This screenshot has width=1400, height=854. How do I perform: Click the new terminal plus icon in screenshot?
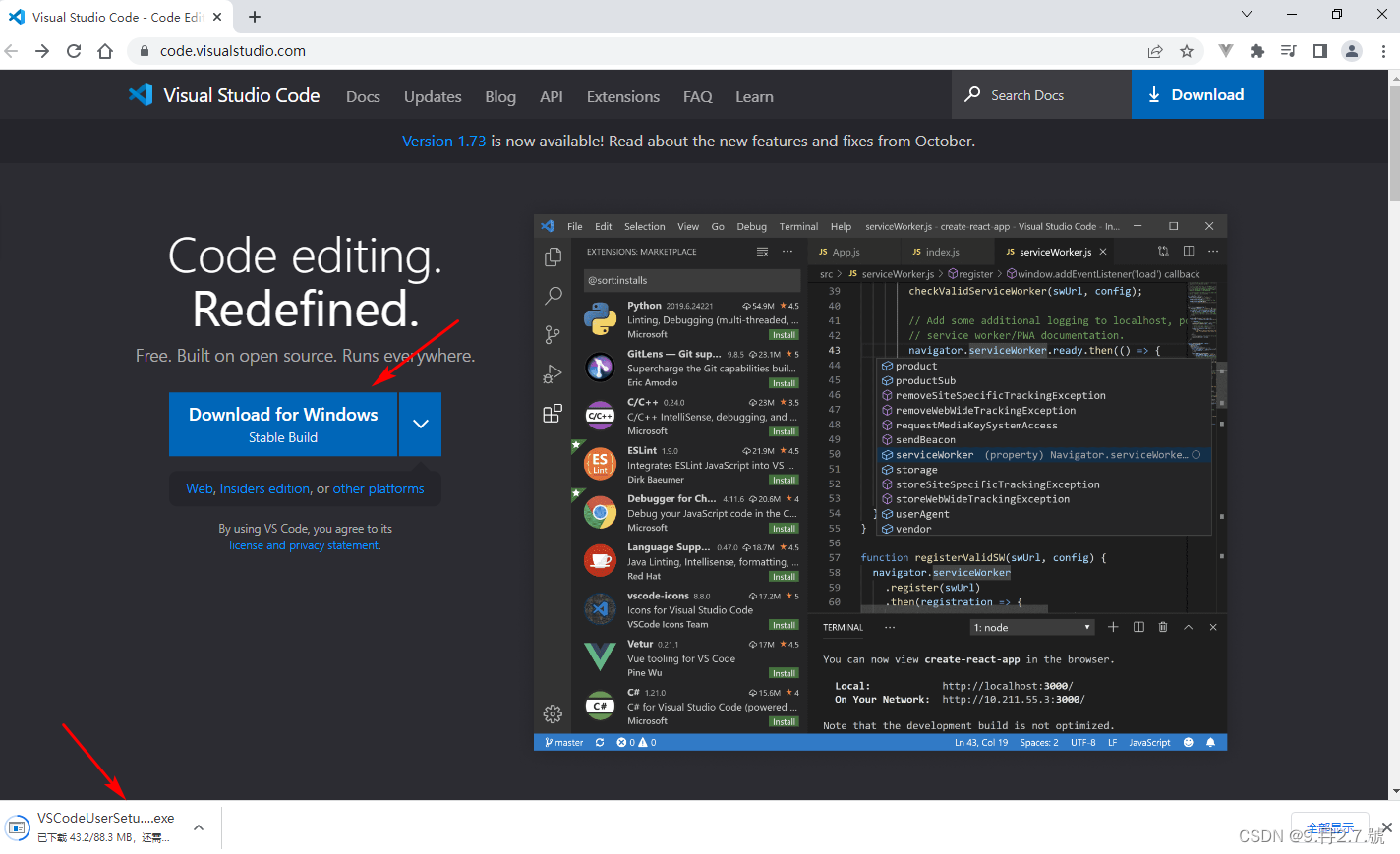click(1113, 627)
